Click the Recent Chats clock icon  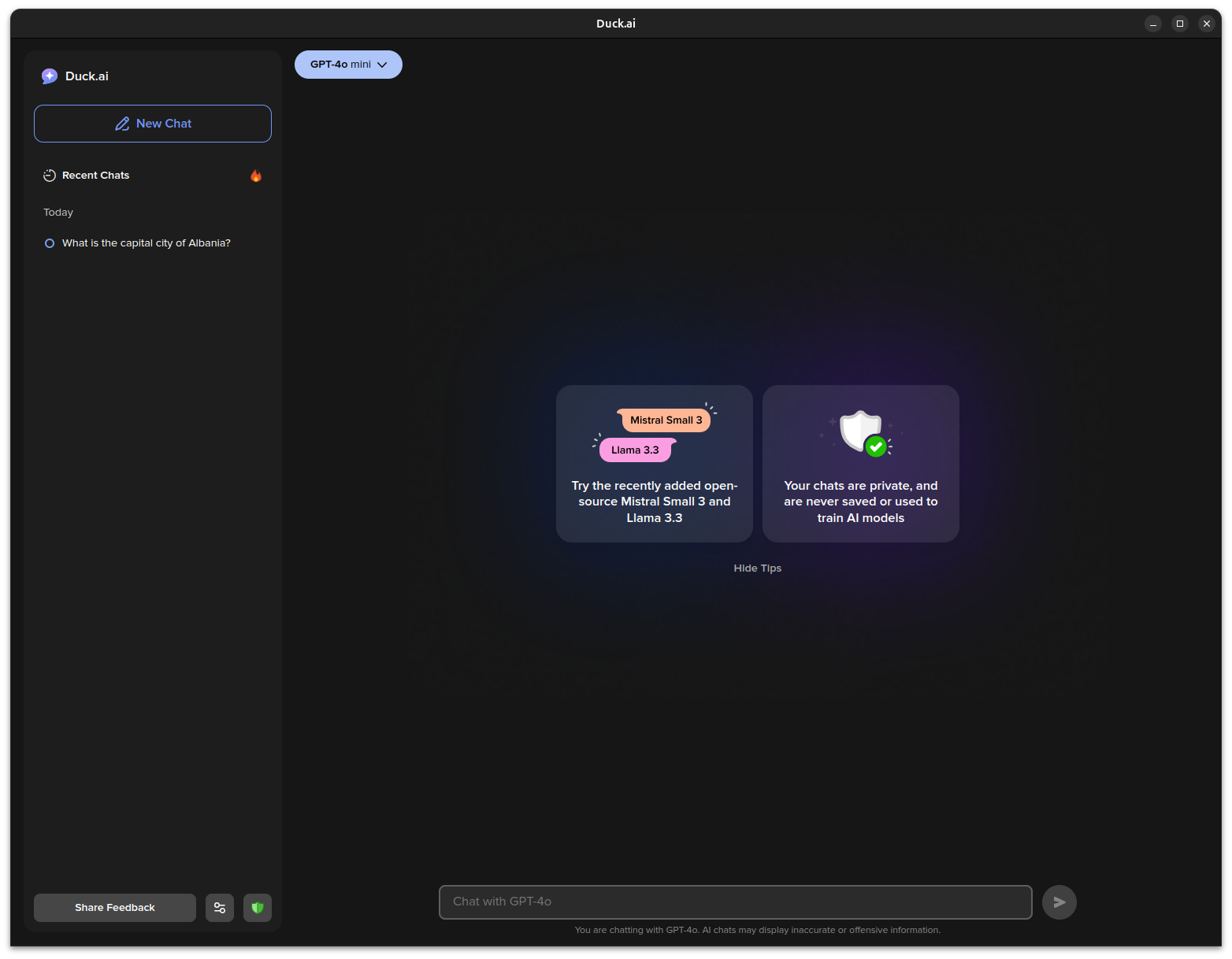click(49, 175)
